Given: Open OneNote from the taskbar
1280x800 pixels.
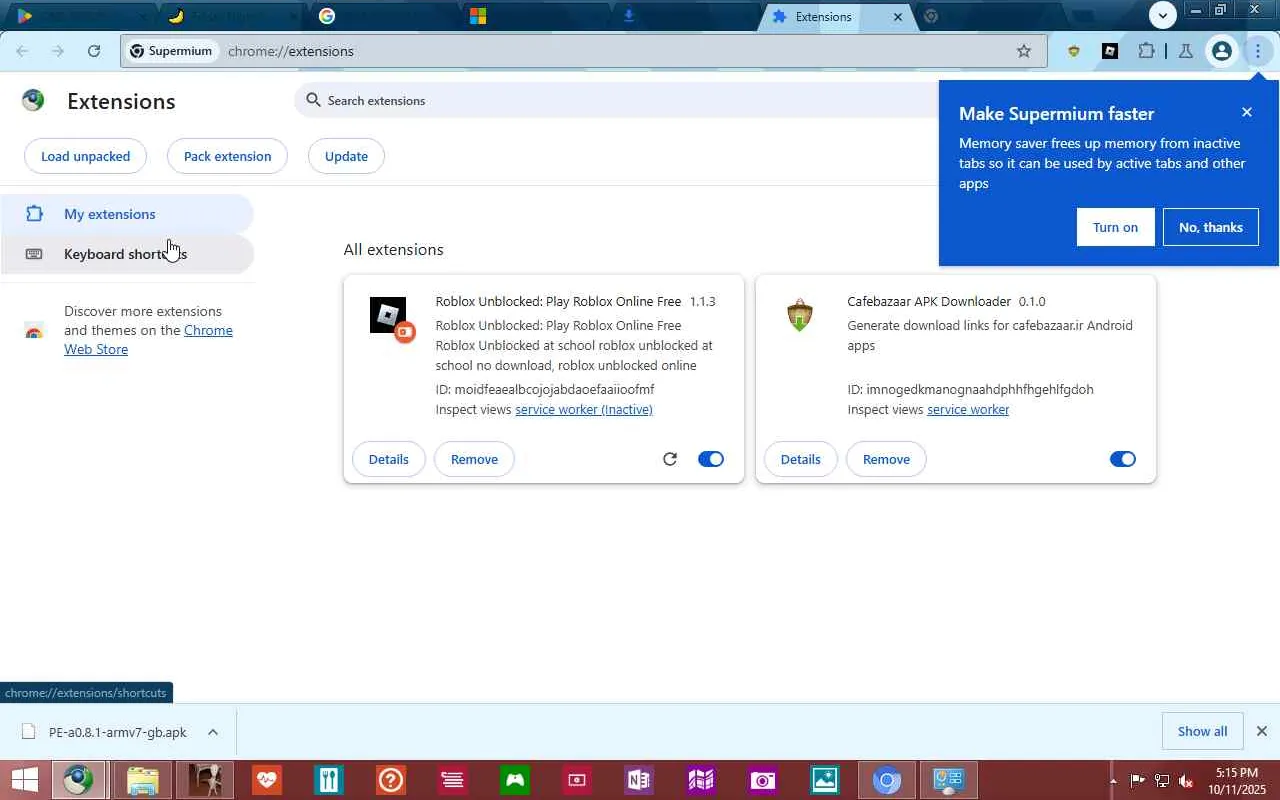Looking at the screenshot, I should point(638,780).
